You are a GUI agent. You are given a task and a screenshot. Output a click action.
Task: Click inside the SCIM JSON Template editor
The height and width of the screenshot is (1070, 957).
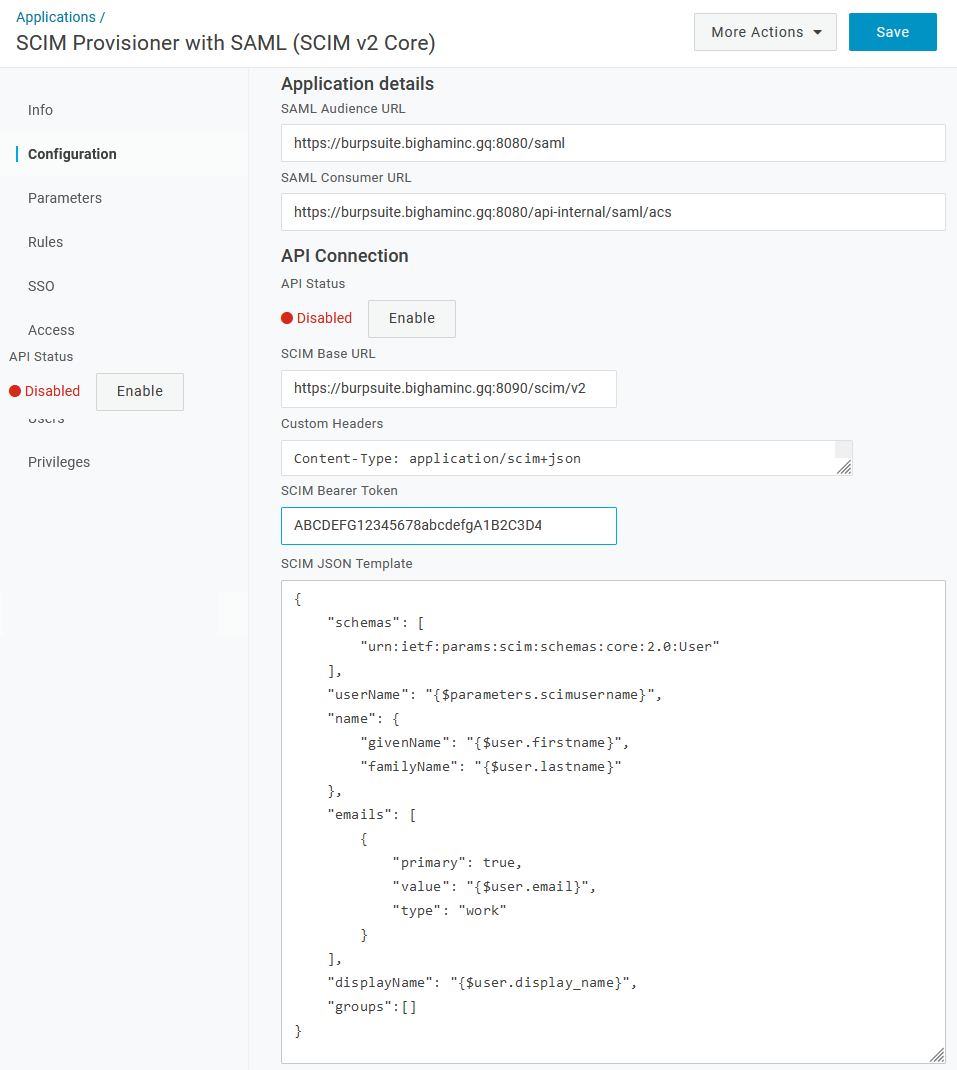tap(612, 820)
